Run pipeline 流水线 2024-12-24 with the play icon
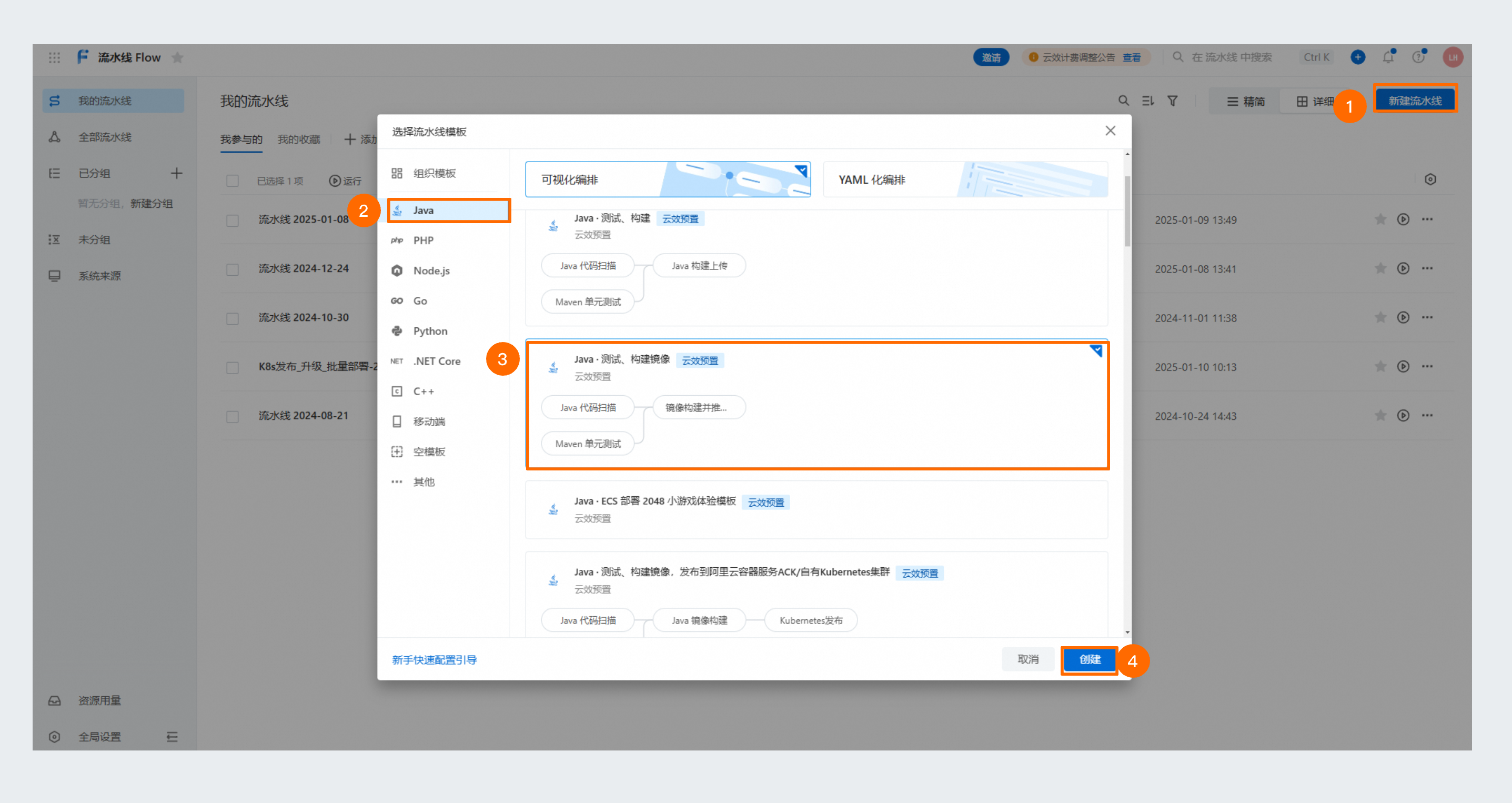 [x=1403, y=268]
